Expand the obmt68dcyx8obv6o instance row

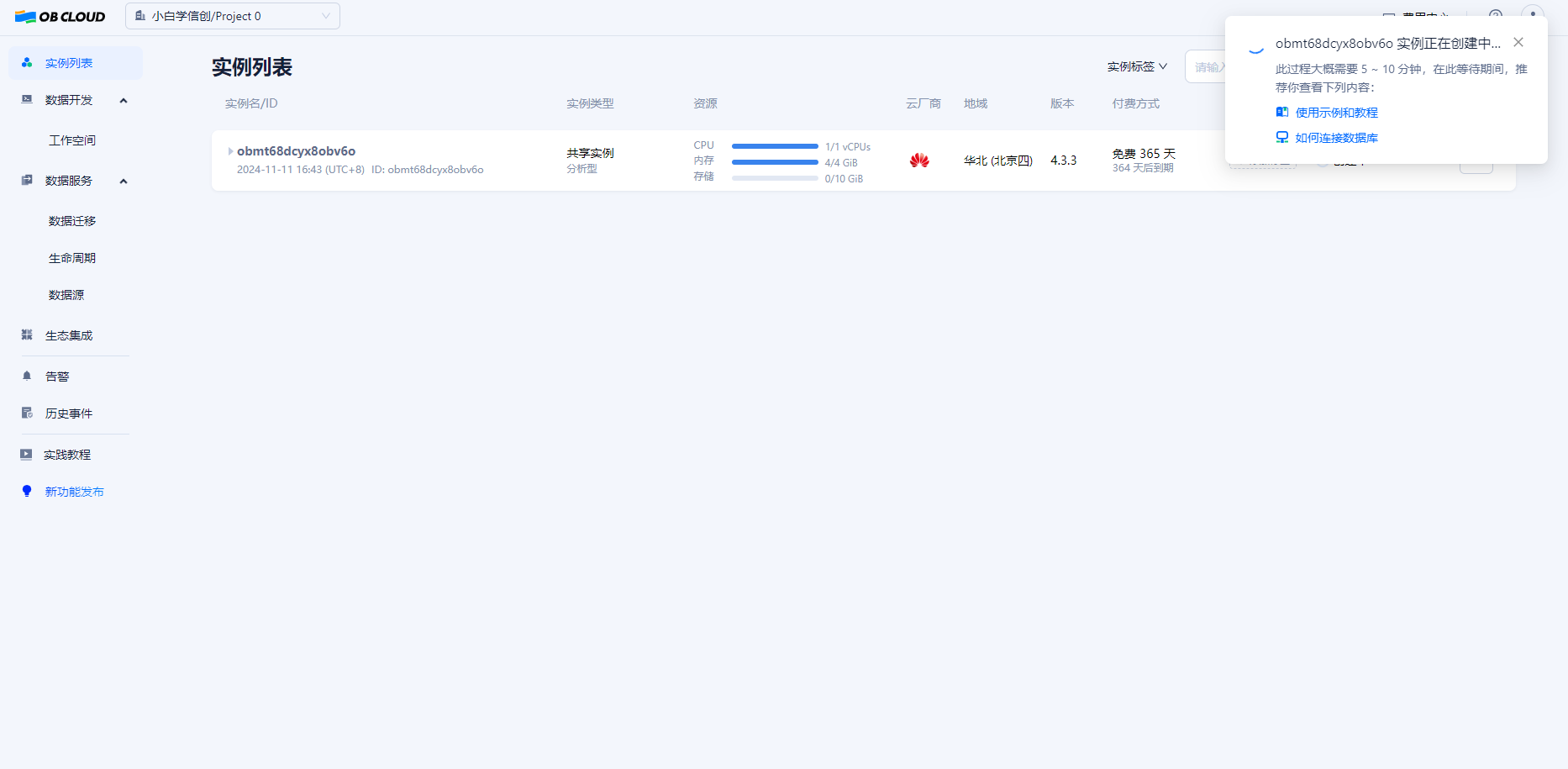pyautogui.click(x=230, y=151)
